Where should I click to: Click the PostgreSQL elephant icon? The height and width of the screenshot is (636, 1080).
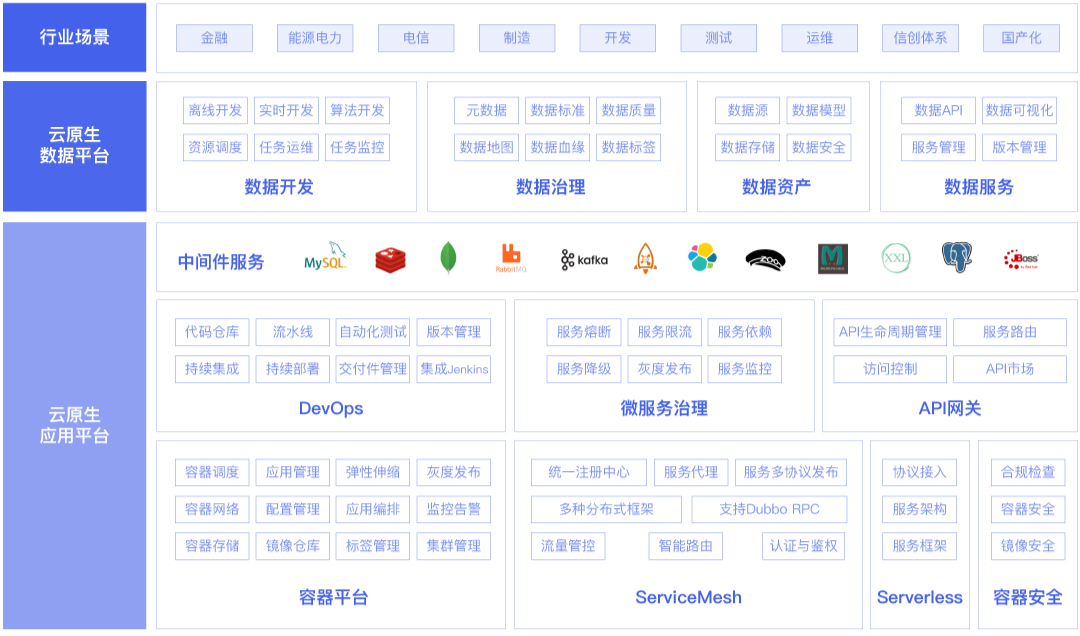coord(957,257)
